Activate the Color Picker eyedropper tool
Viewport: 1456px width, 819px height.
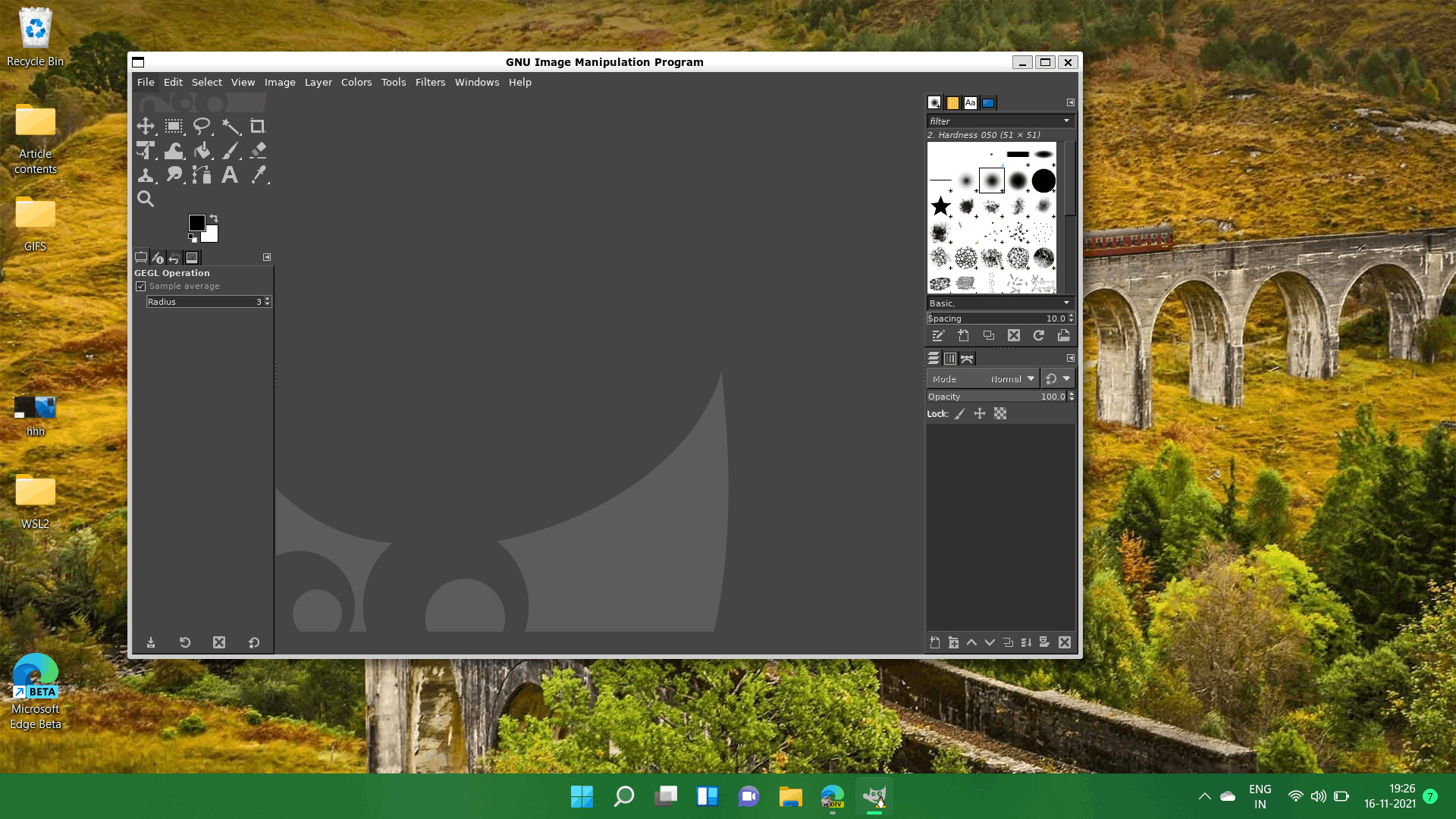pyautogui.click(x=259, y=174)
